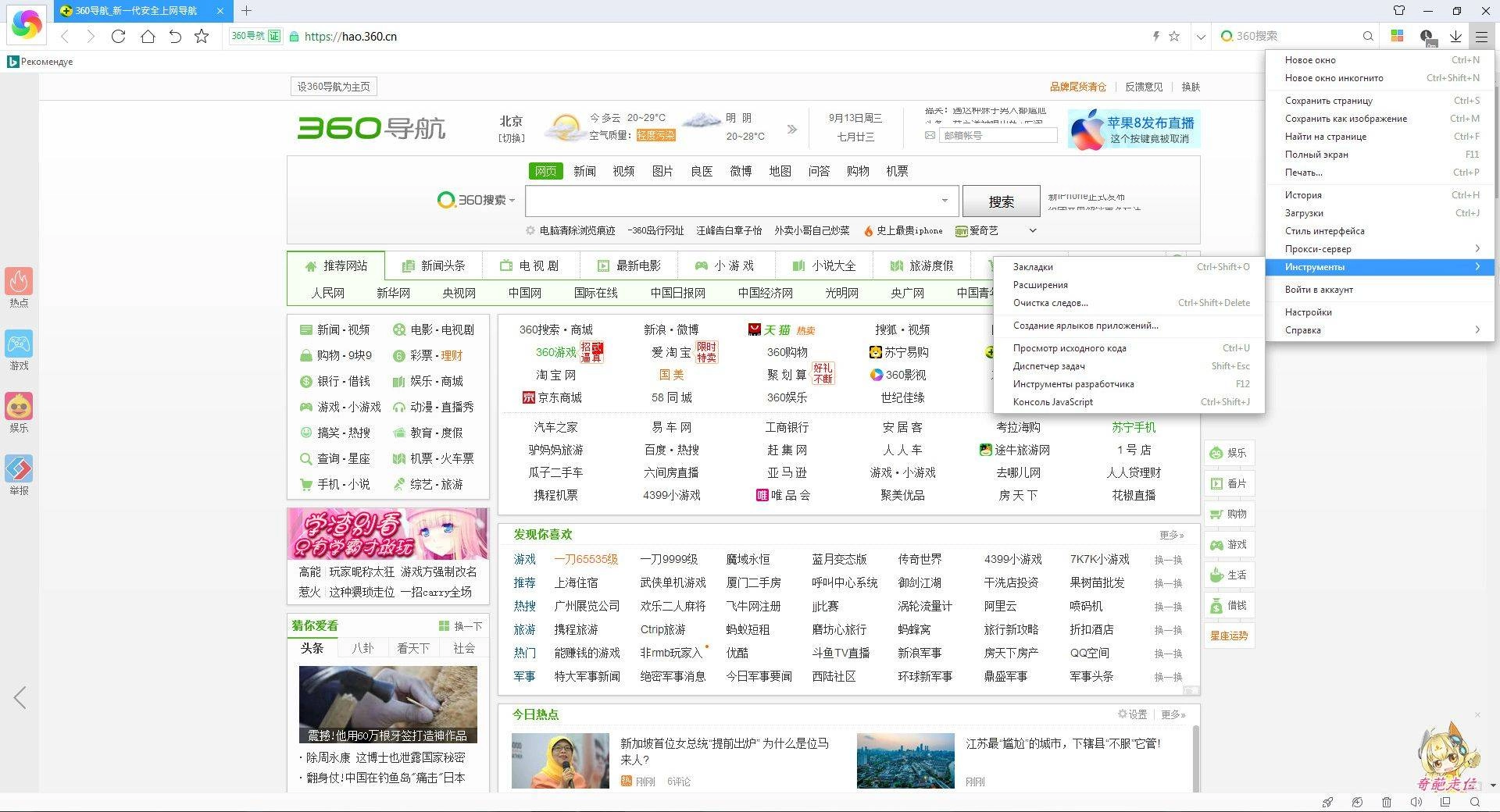This screenshot has height=812, width=1500.
Task: Open search suggestions dropdown arrow
Action: 945,201
